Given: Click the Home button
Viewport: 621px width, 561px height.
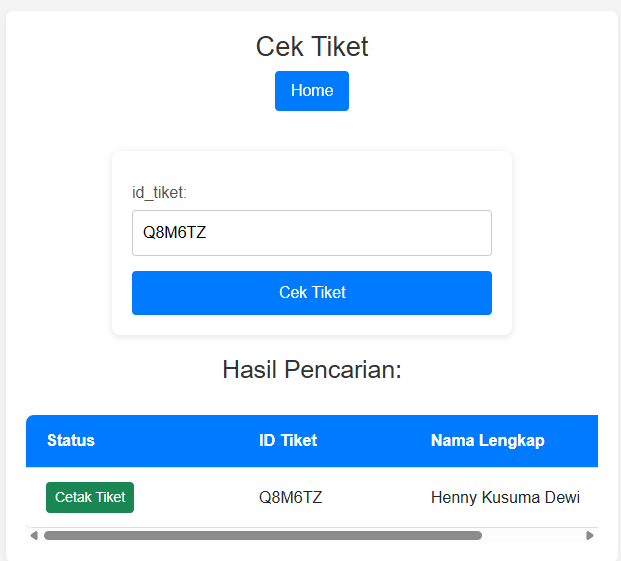Looking at the screenshot, I should click(312, 91).
